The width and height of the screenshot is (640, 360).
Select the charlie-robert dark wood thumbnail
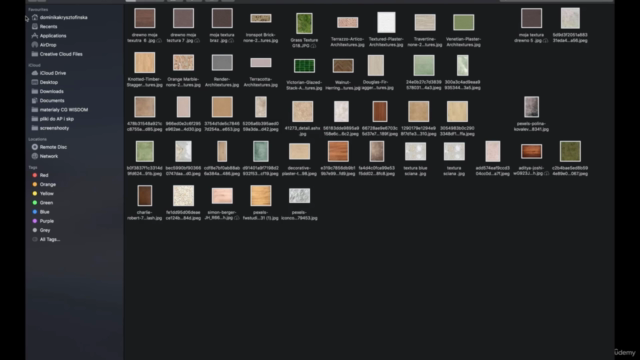tap(145, 196)
